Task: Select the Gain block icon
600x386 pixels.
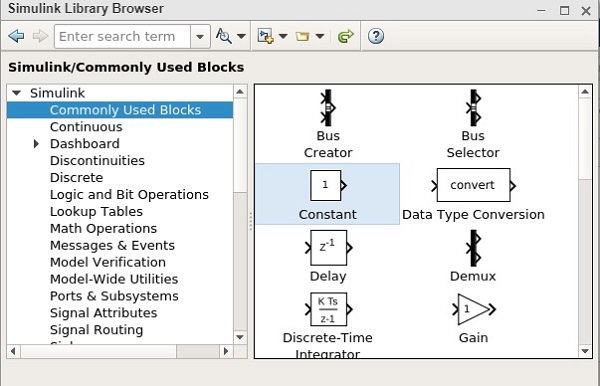Action: click(x=474, y=309)
